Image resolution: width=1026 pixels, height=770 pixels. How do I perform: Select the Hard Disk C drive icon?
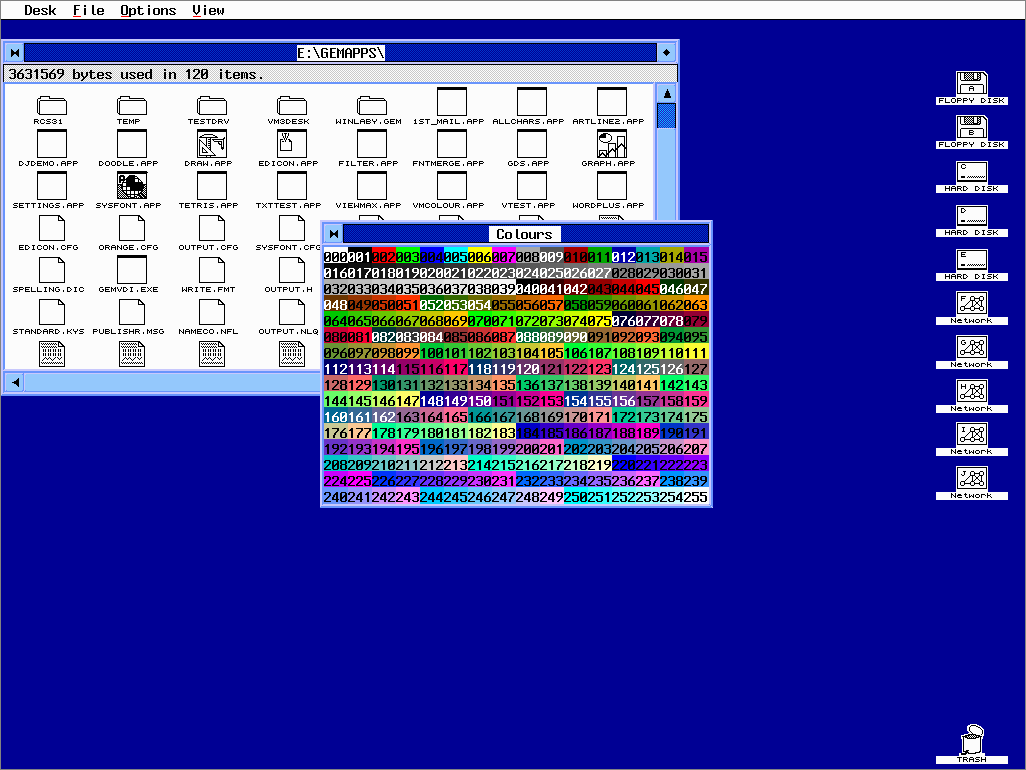pyautogui.click(x=970, y=171)
